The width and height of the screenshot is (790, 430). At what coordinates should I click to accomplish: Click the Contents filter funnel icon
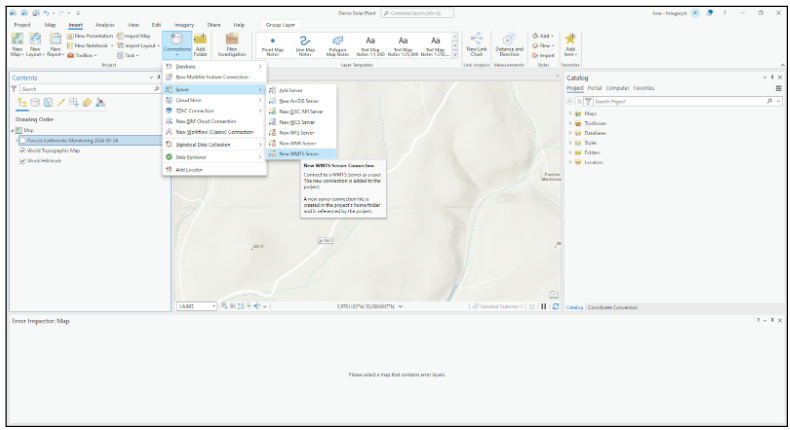click(x=14, y=89)
